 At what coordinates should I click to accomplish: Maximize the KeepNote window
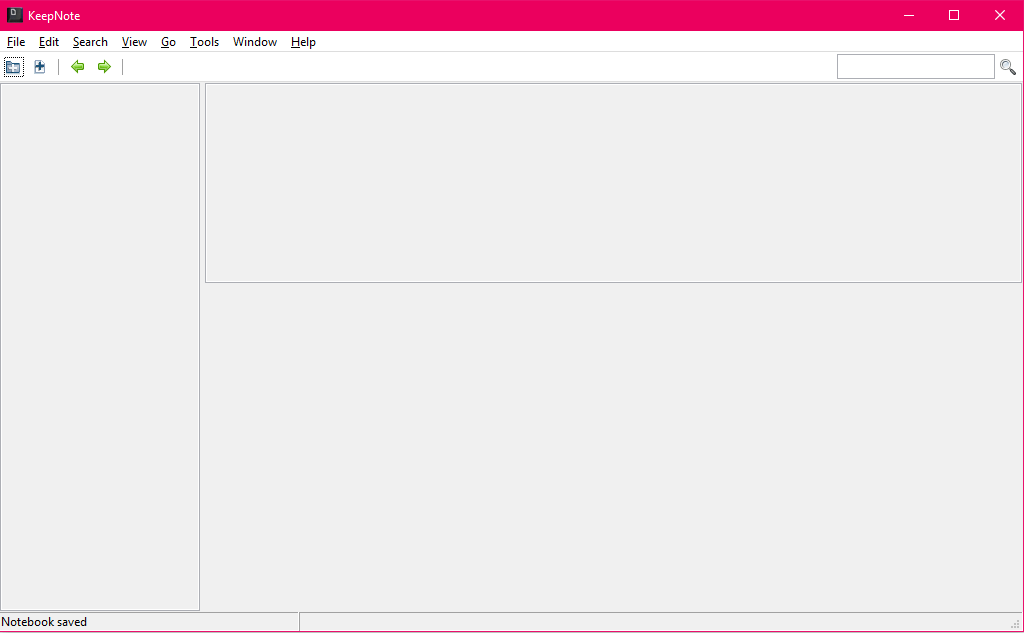pyautogui.click(x=954, y=15)
